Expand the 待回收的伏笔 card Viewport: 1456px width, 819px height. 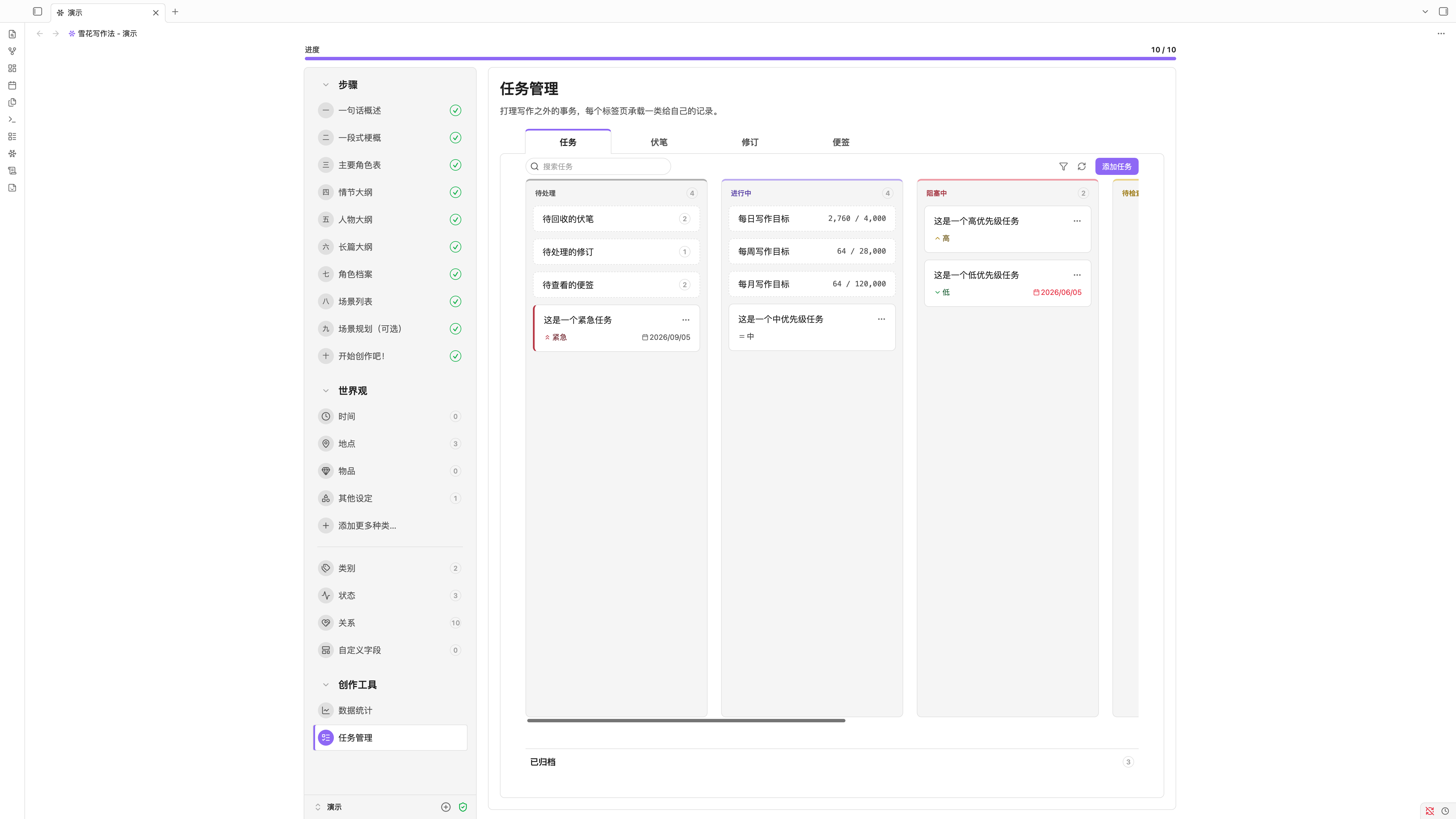click(616, 219)
